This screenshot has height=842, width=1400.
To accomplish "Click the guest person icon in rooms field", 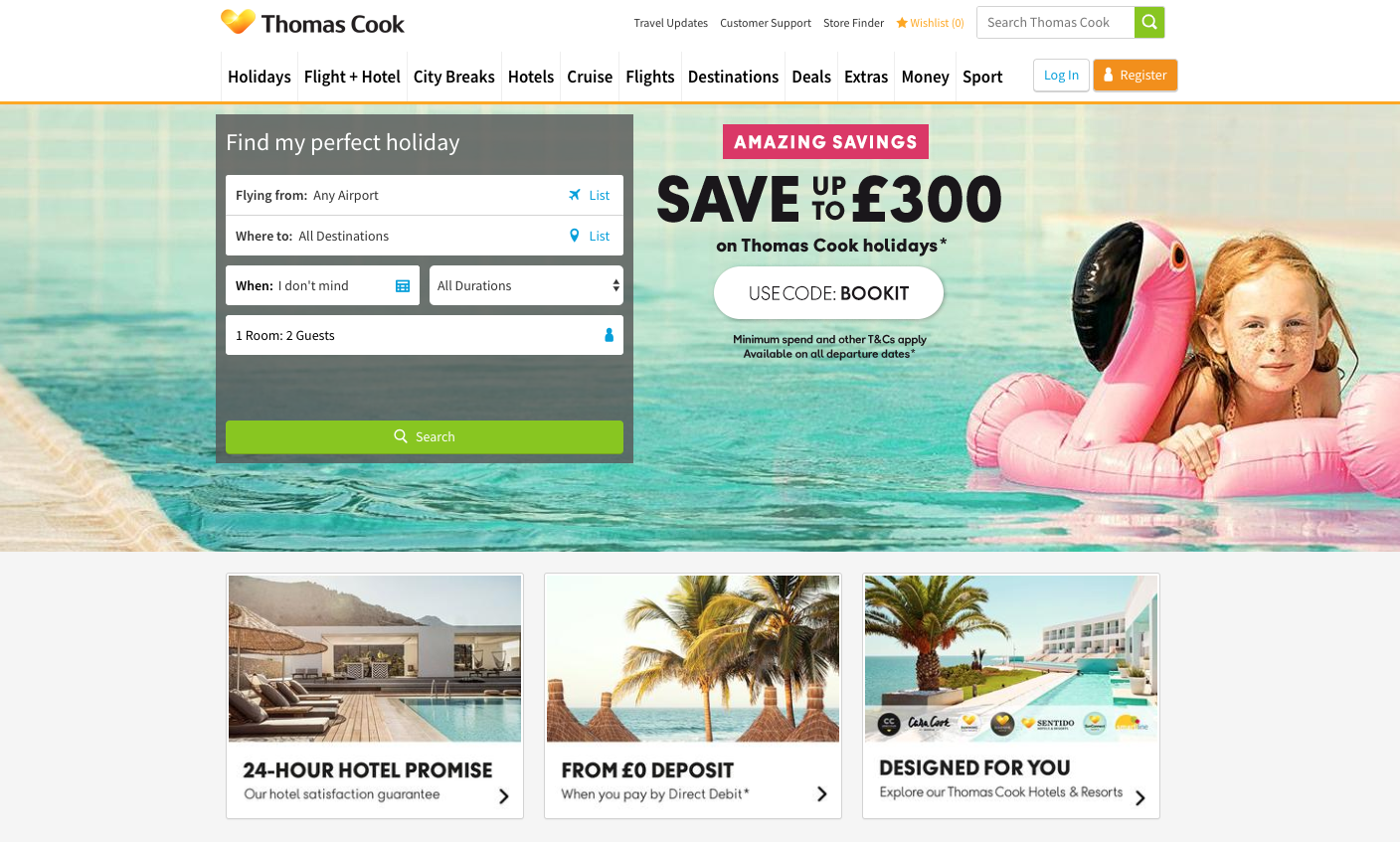I will pos(610,335).
